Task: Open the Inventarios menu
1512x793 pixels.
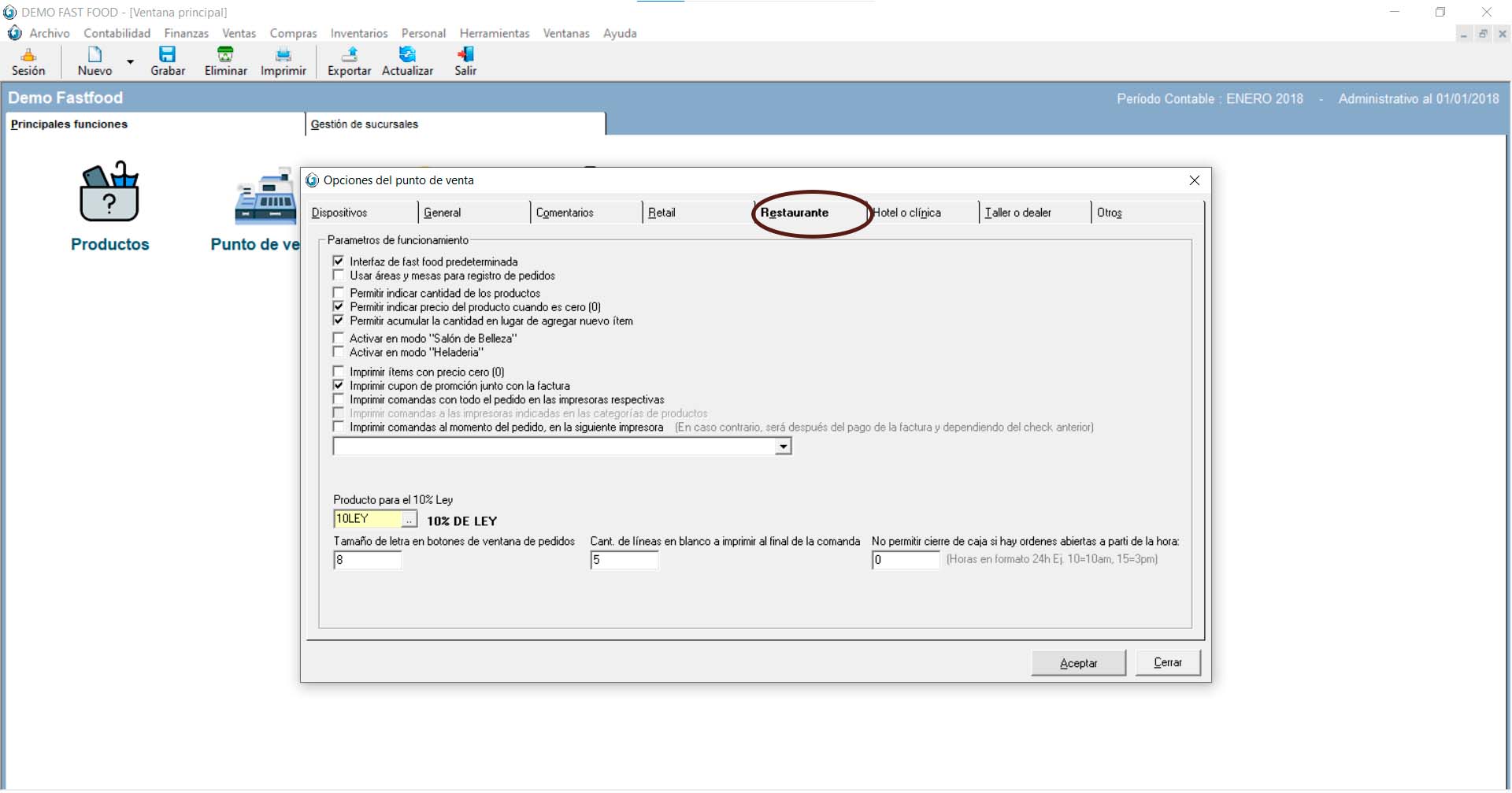Action: [x=358, y=33]
